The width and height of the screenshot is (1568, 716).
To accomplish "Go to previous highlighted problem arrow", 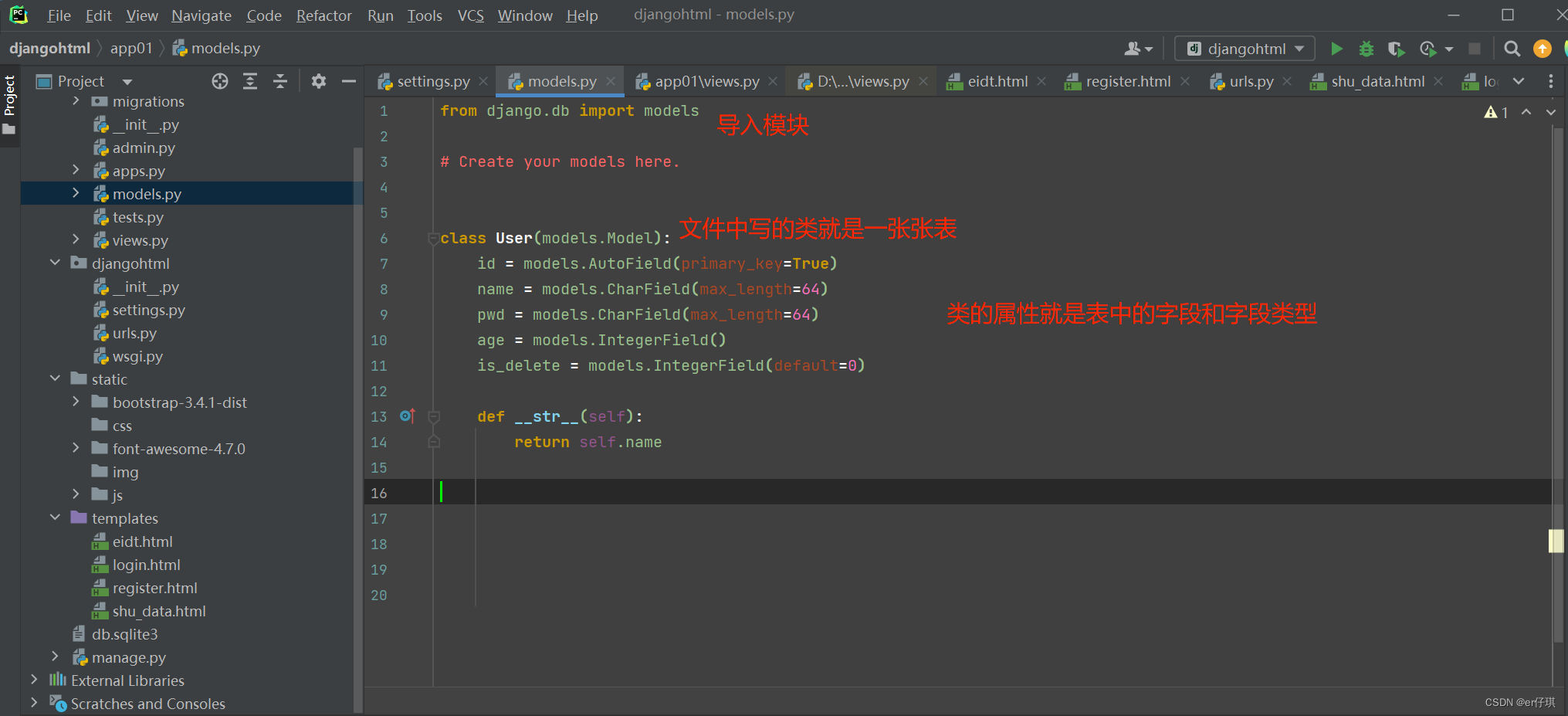I will (x=1526, y=112).
